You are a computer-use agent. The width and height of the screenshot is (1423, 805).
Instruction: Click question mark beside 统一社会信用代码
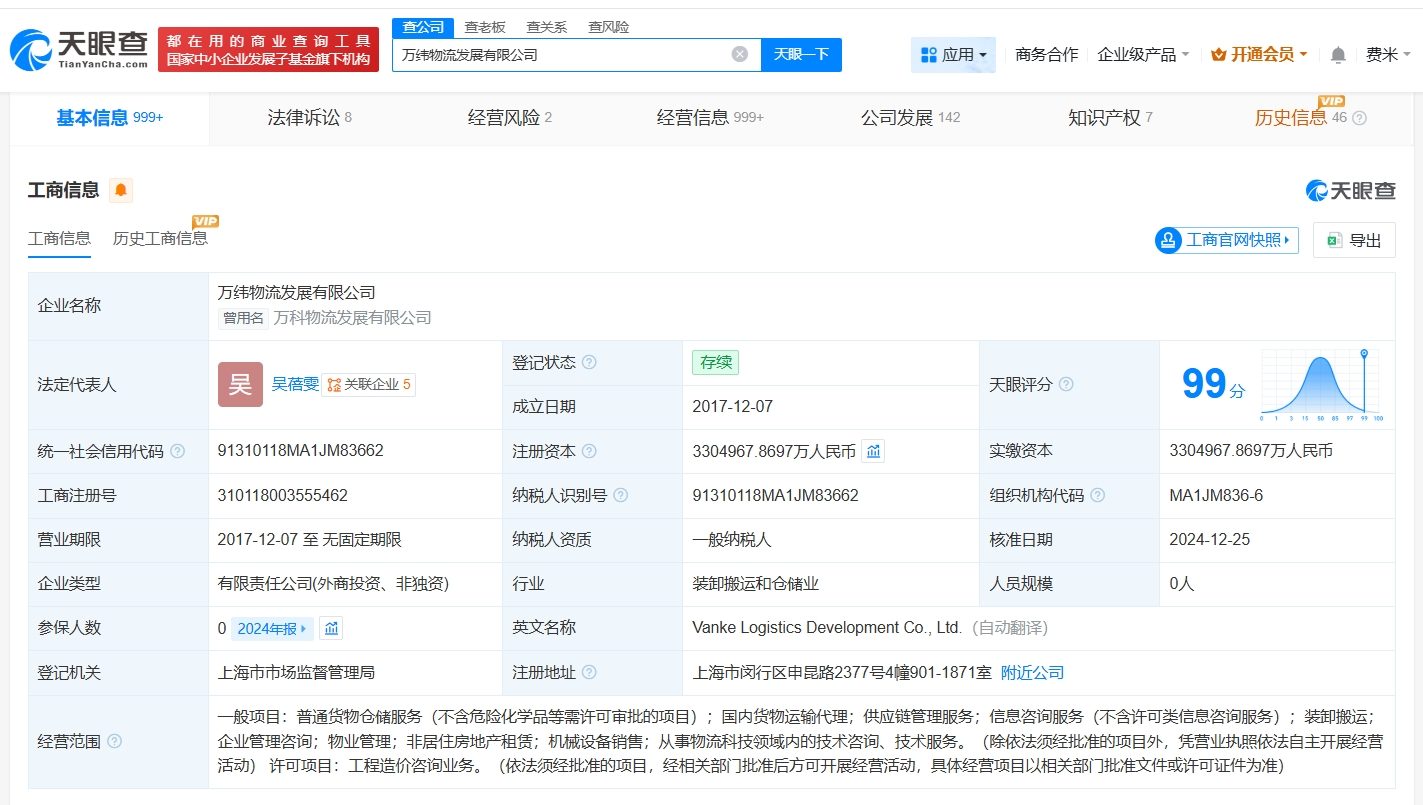176,451
